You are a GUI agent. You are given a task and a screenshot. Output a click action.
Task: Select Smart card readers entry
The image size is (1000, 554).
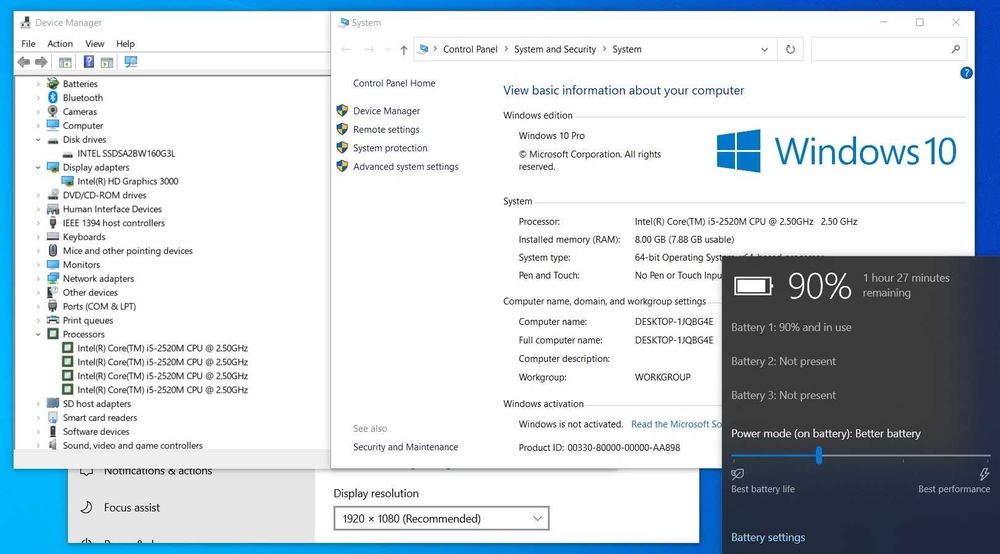[99, 418]
